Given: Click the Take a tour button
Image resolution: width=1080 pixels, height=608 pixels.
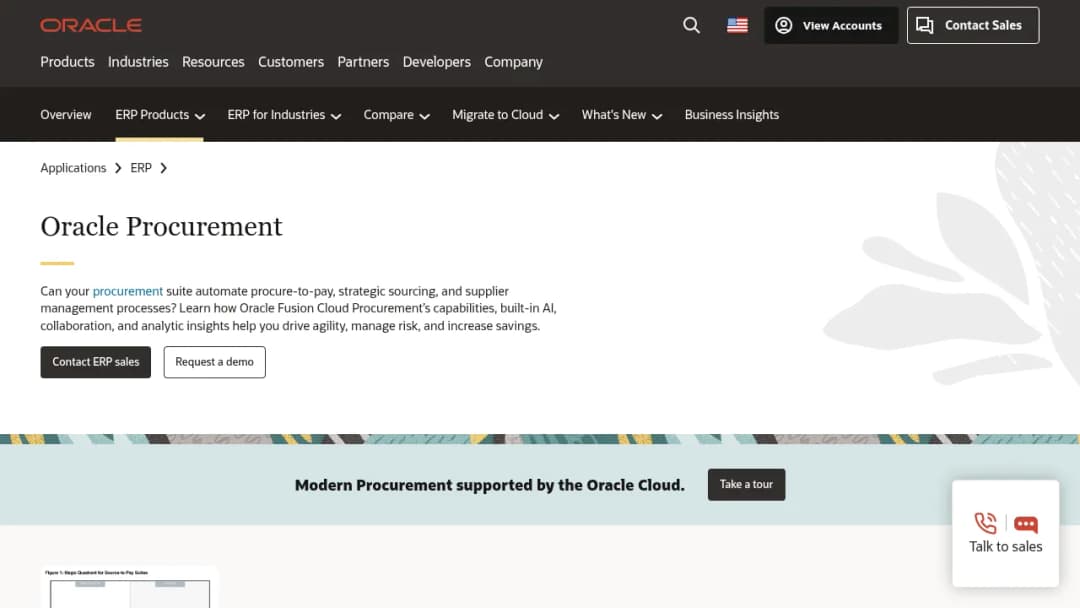Looking at the screenshot, I should coord(746,485).
